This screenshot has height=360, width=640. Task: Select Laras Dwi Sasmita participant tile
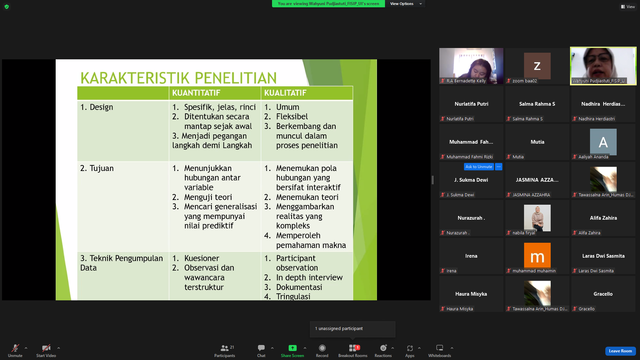point(603,256)
